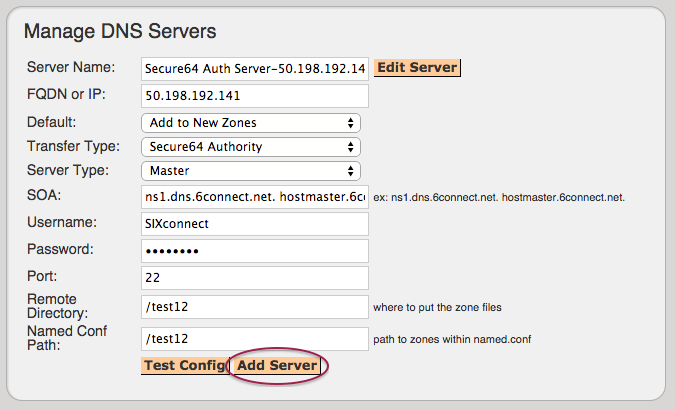Viewport: 675px width, 410px height.
Task: Click the Port field showing 22
Action: tap(255, 278)
